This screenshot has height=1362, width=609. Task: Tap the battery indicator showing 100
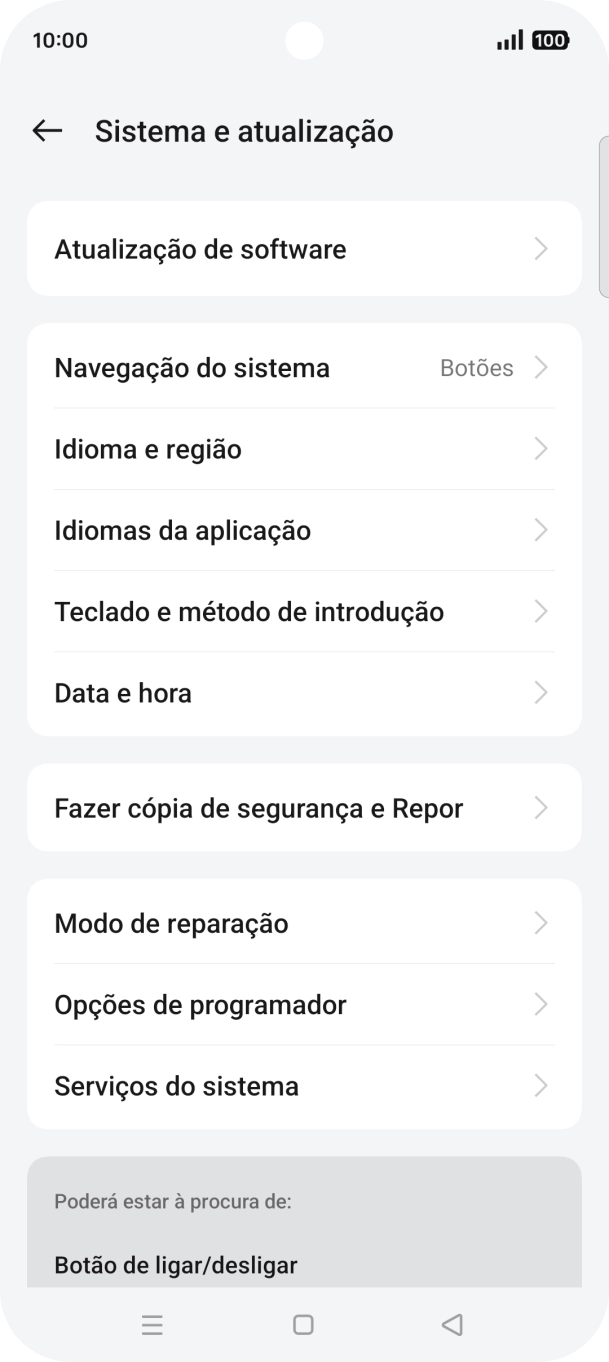[549, 40]
